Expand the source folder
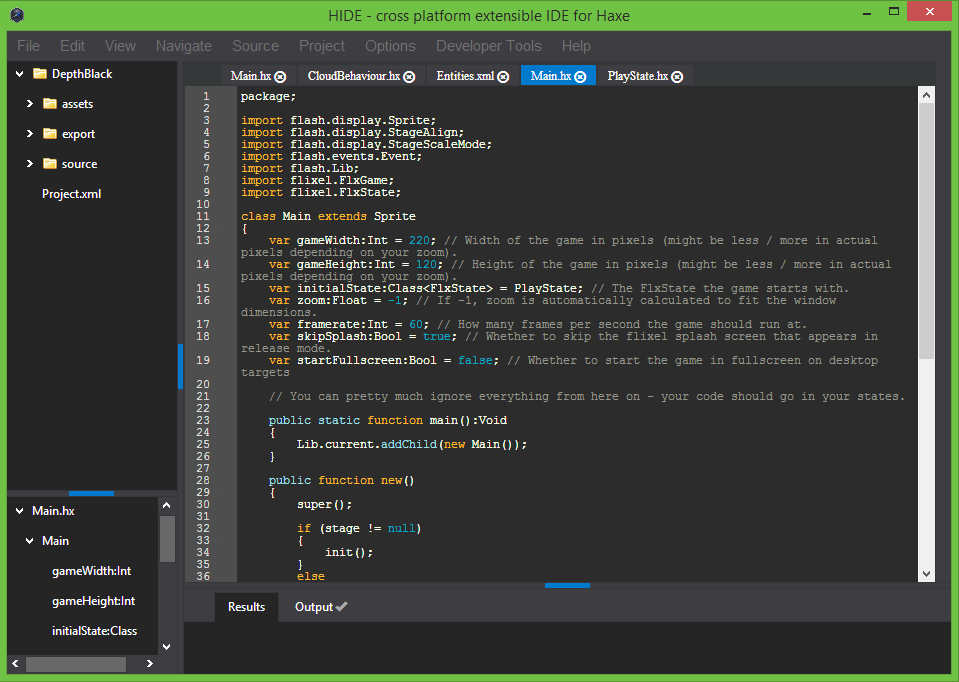The image size is (959, 682). click(29, 164)
